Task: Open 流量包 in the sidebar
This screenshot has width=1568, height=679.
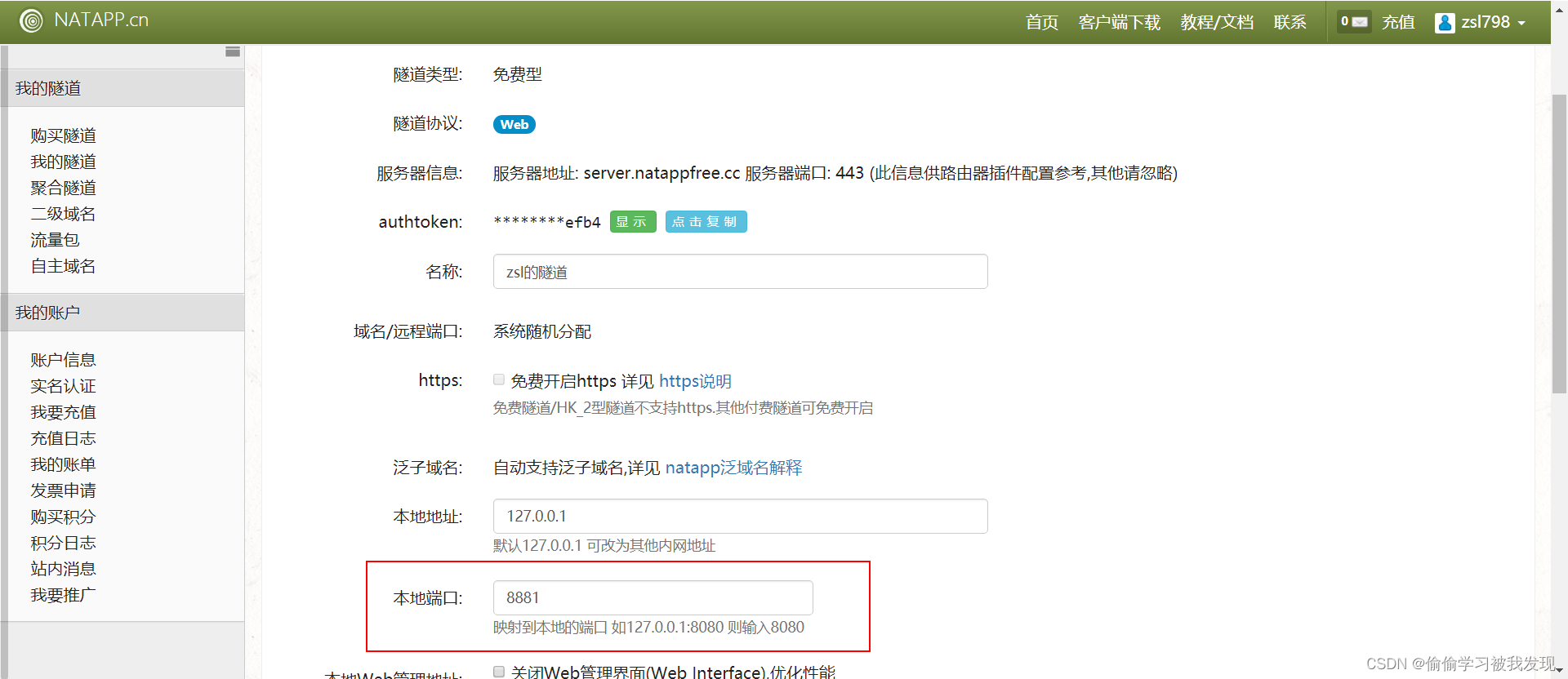Action: [55, 240]
